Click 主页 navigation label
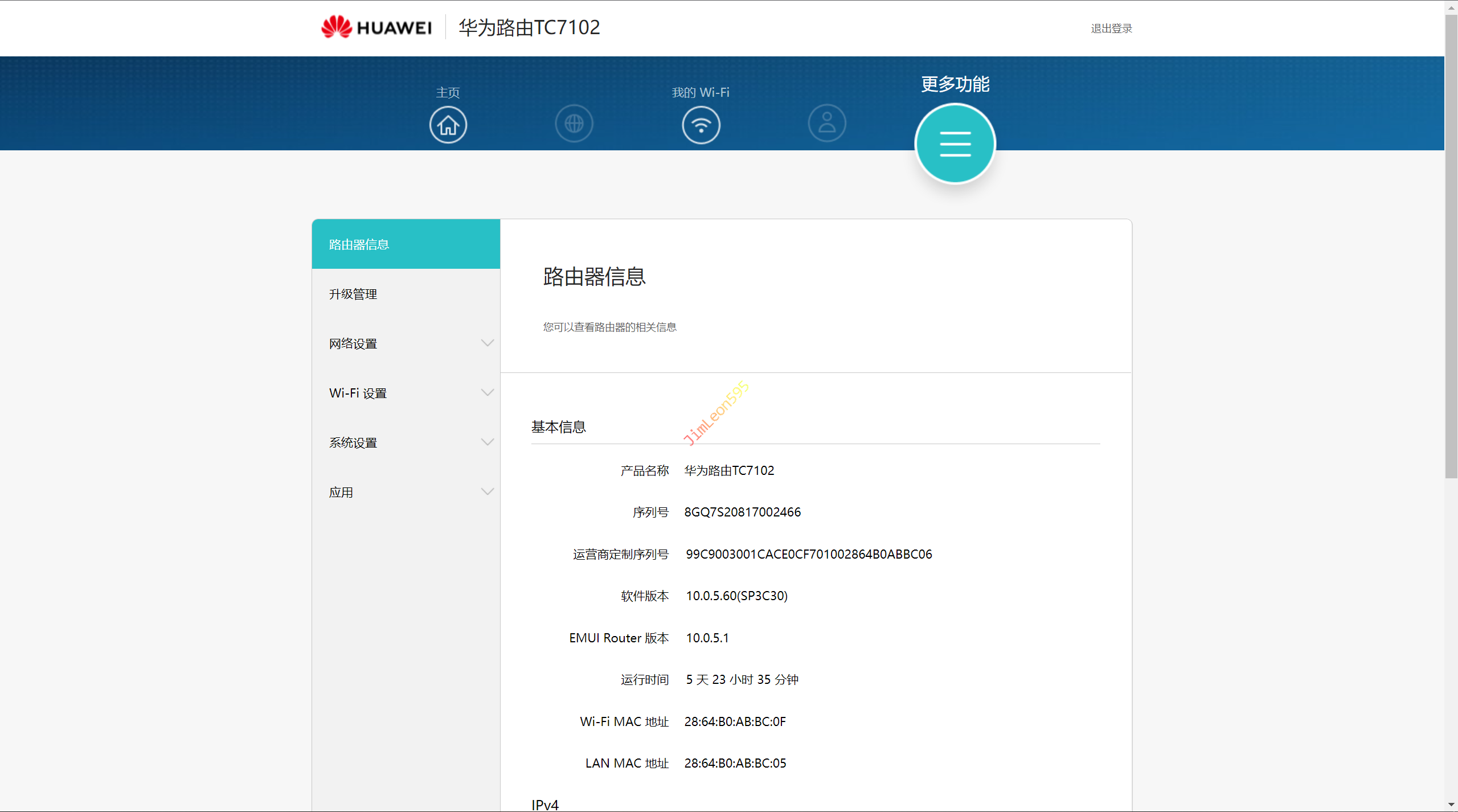Viewport: 1458px width, 812px height. tap(448, 92)
